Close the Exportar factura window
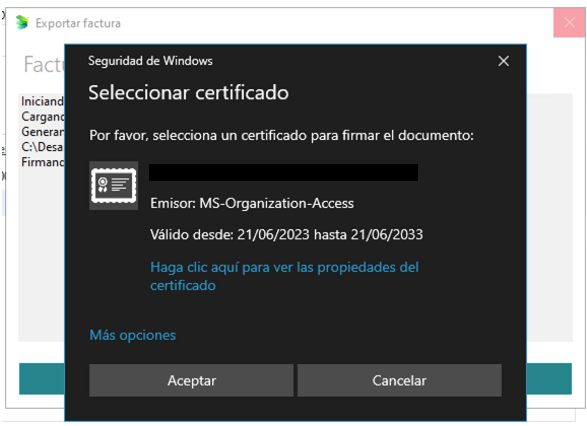This screenshot has height=426, width=587. (x=569, y=23)
